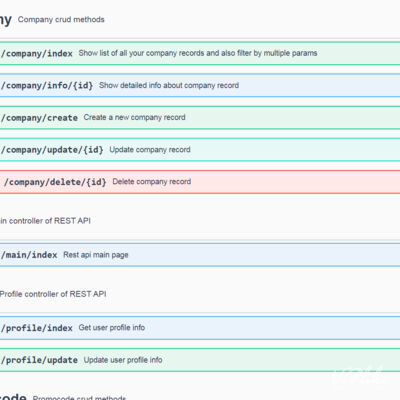Expand the /profile/index endpoint row
The width and height of the screenshot is (400, 400).
pos(200,328)
